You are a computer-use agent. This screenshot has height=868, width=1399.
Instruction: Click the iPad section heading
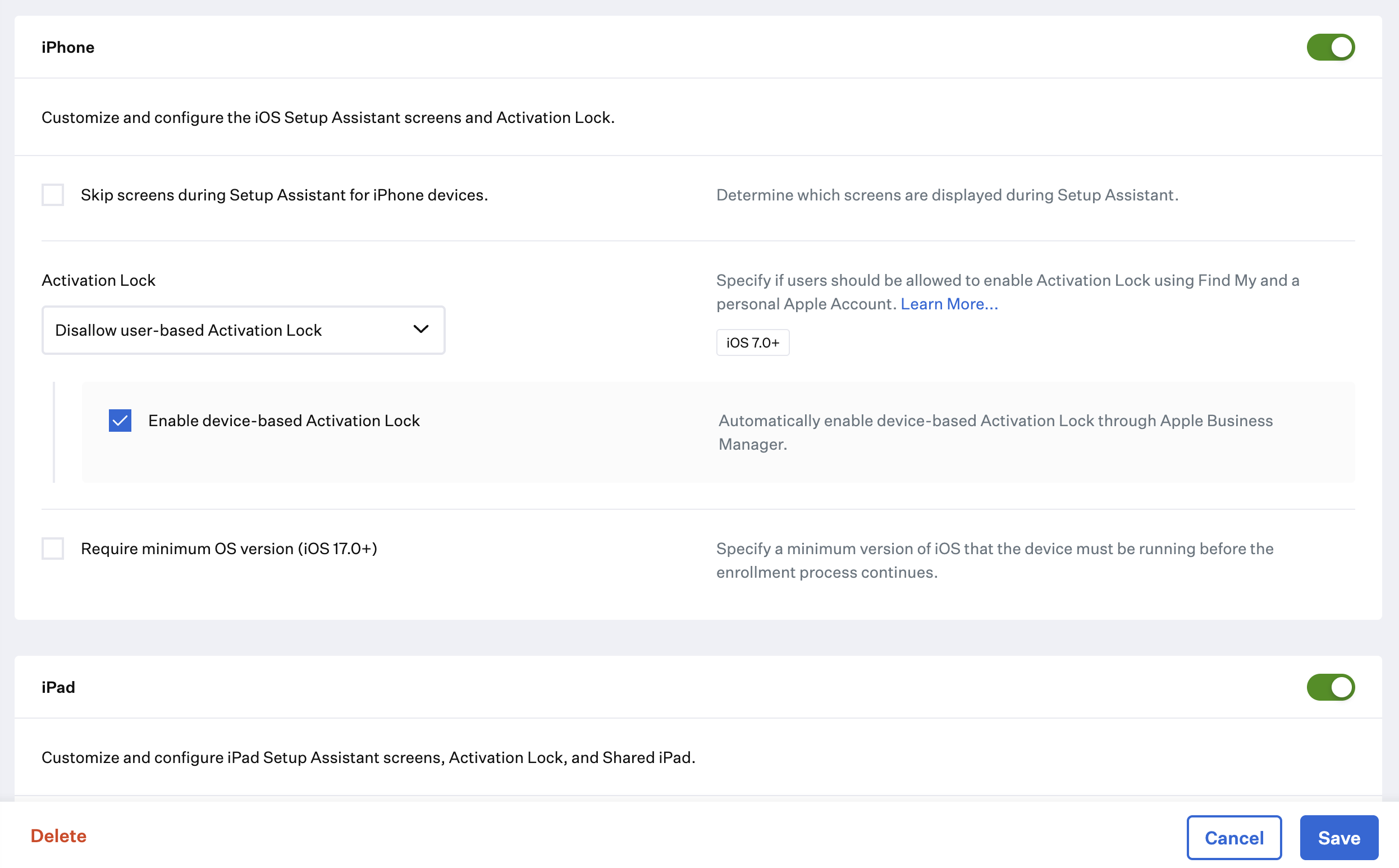(x=58, y=687)
